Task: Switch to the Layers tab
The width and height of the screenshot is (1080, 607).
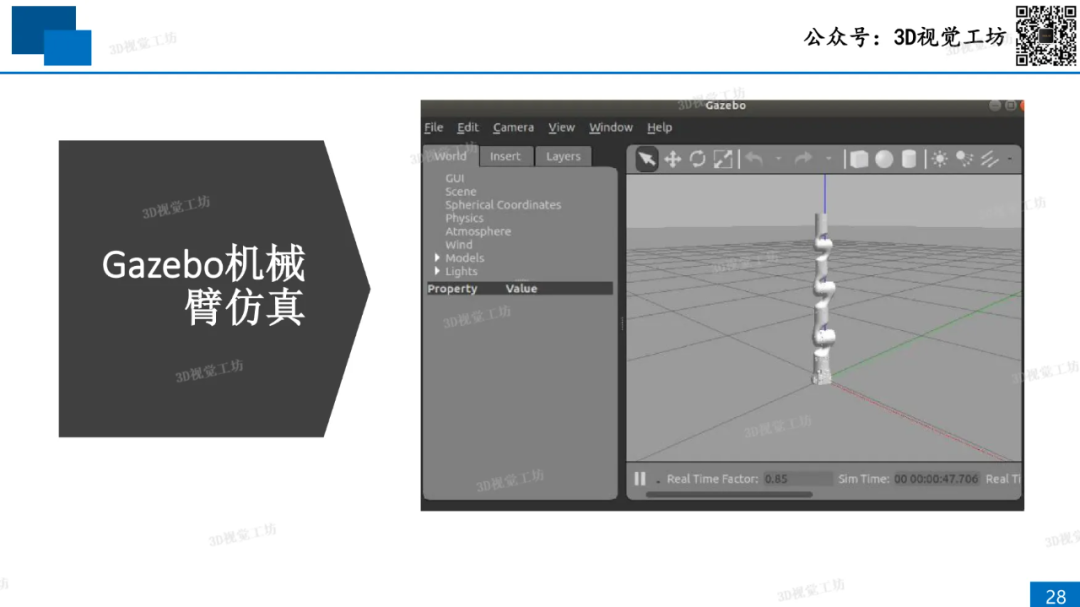Action: coord(563,157)
